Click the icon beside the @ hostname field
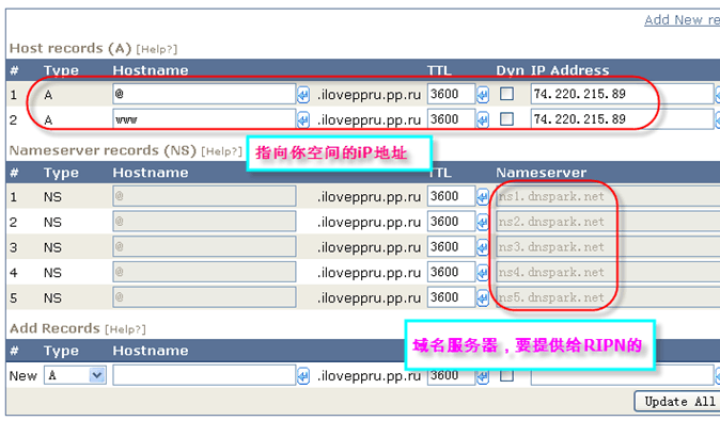Viewport: 720px width, 421px height. [x=303, y=94]
